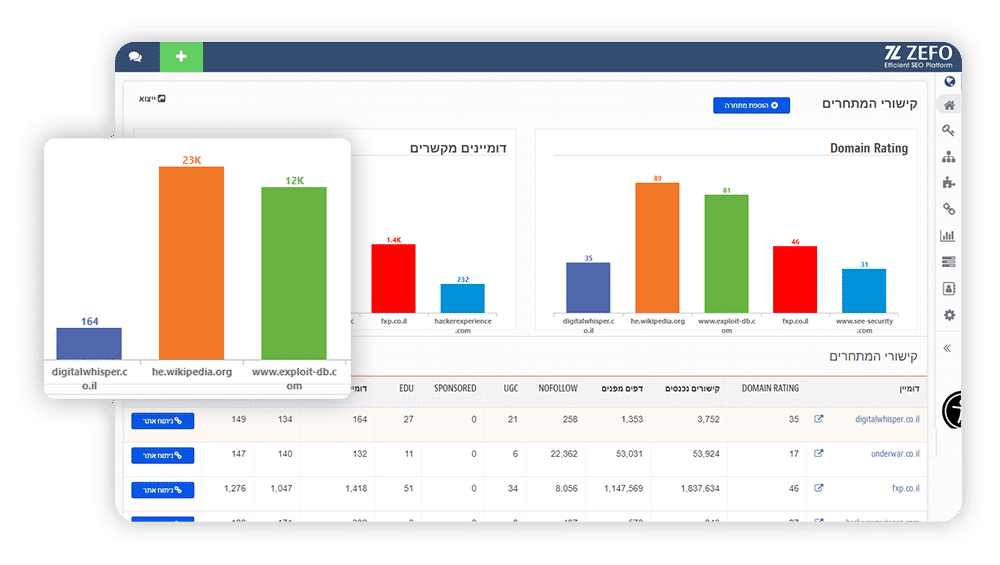The width and height of the screenshot is (1000, 565).
Task: Click the red 1.4K bar in linking domains chart
Action: tap(393, 279)
